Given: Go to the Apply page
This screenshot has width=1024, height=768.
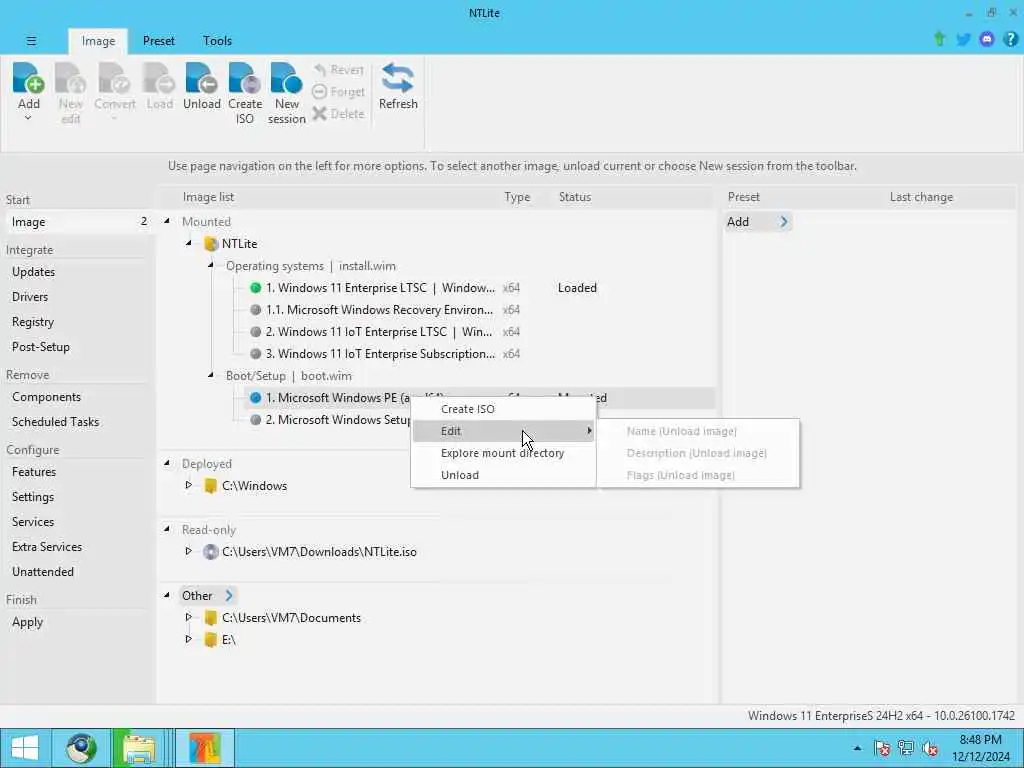Looking at the screenshot, I should (x=27, y=622).
